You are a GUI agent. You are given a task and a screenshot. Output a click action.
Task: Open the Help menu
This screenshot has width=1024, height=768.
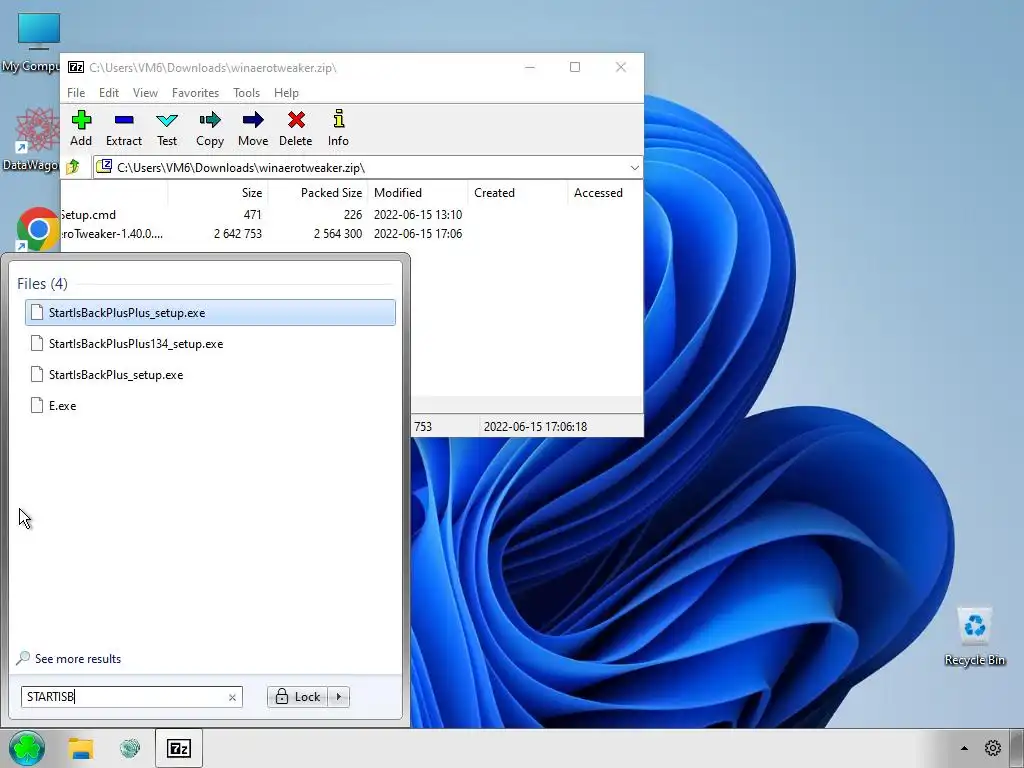pos(286,93)
